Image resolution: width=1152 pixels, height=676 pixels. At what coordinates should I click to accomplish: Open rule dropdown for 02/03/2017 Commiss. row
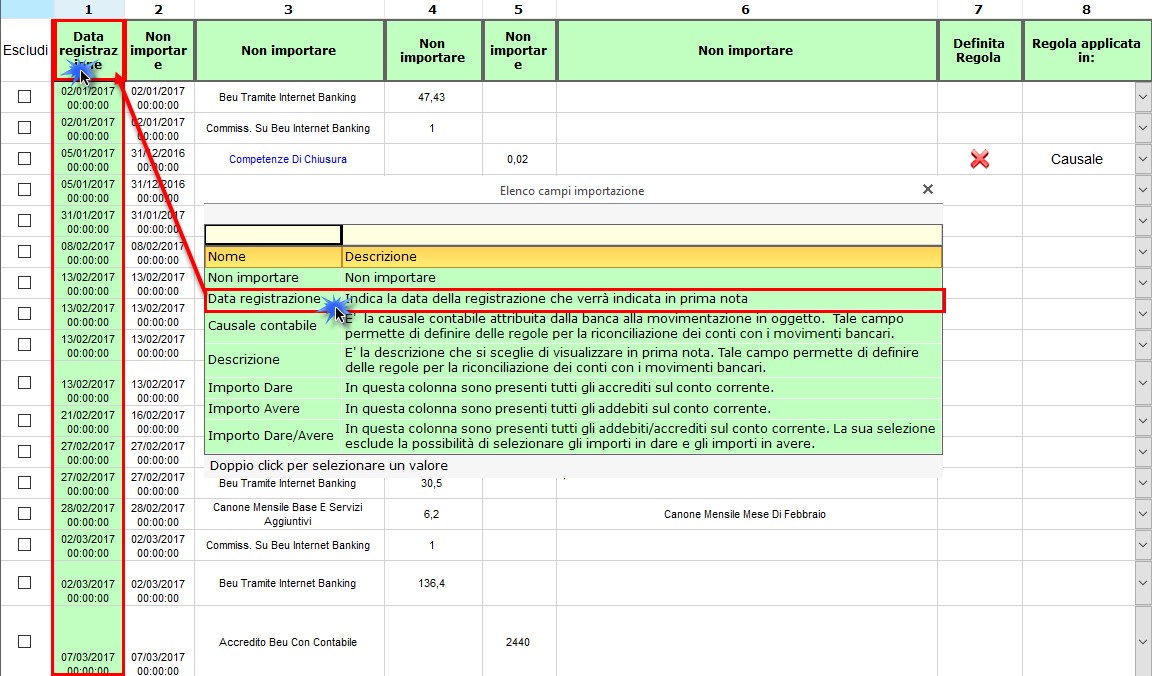click(1143, 544)
